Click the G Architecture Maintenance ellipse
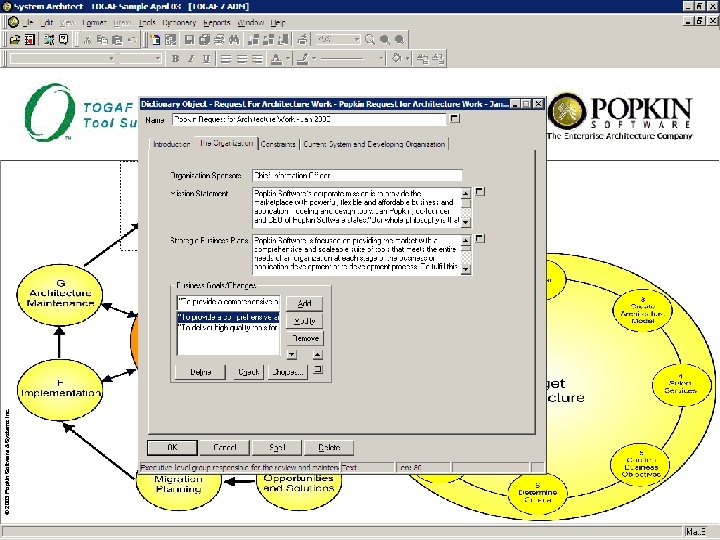The width and height of the screenshot is (720, 540). 60,294
